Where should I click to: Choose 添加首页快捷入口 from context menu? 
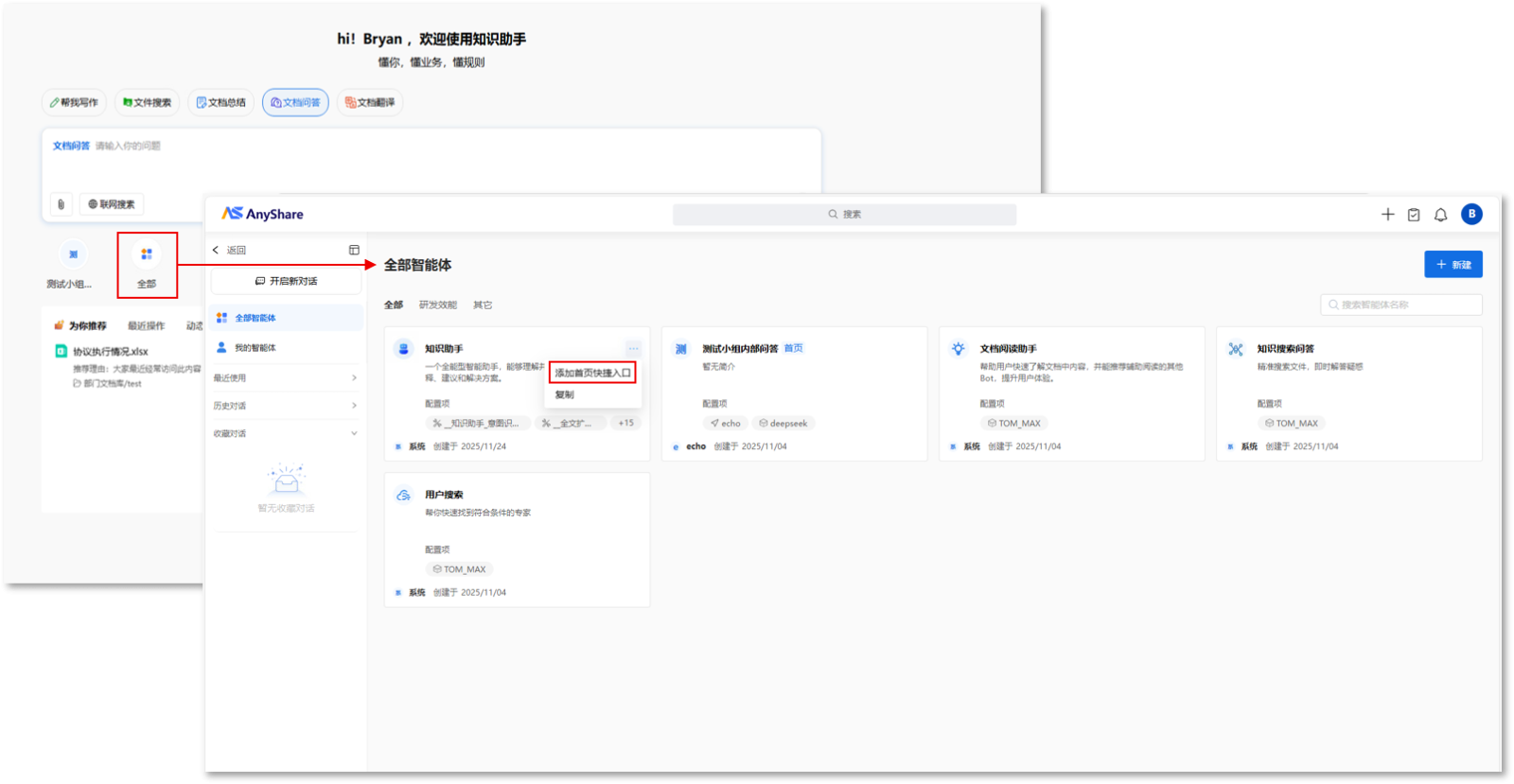pos(592,373)
